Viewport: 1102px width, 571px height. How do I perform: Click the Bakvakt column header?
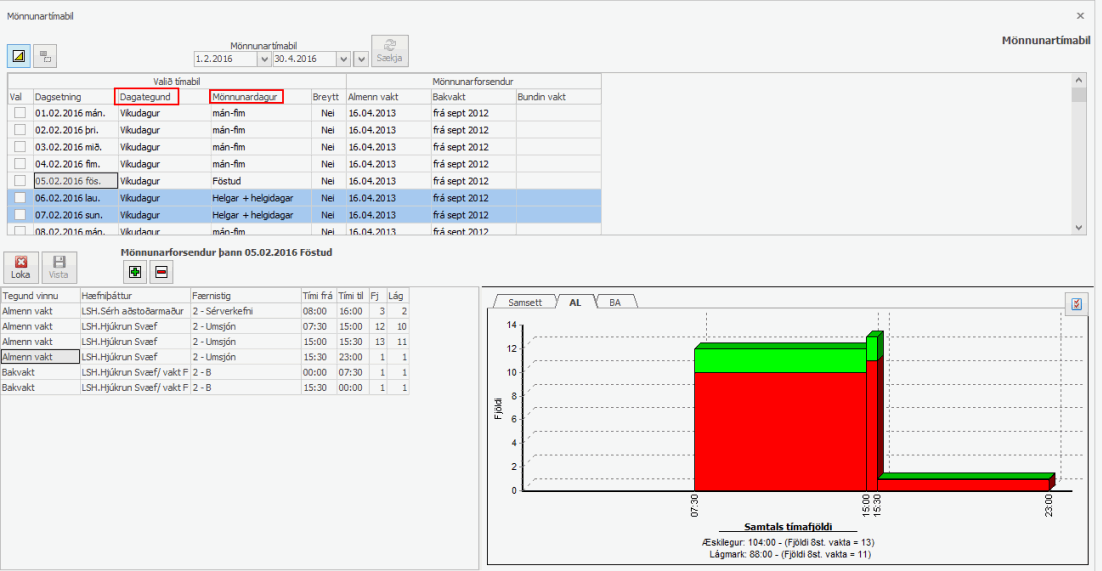pyautogui.click(x=472, y=96)
